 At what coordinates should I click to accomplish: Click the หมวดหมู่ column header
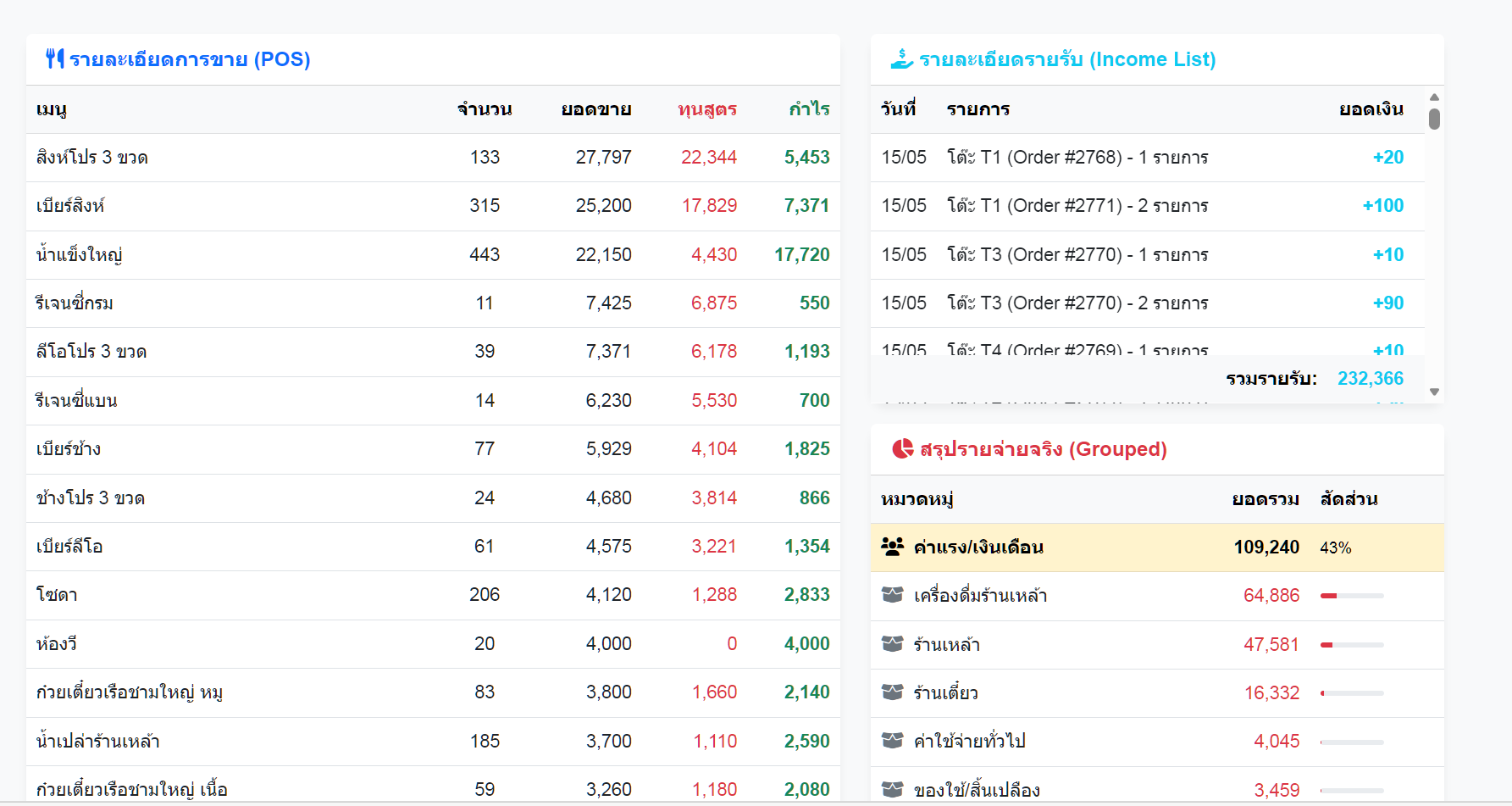tap(917, 499)
